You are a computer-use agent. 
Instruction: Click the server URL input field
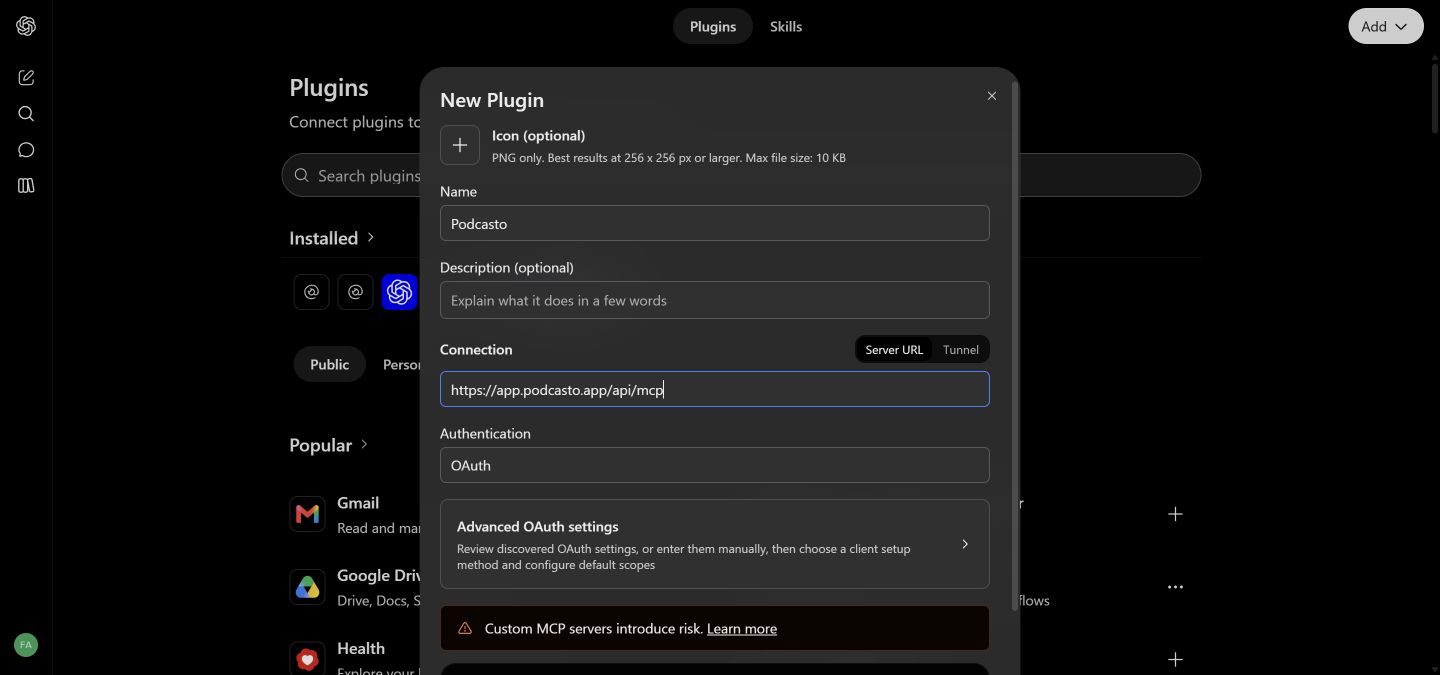coord(715,389)
